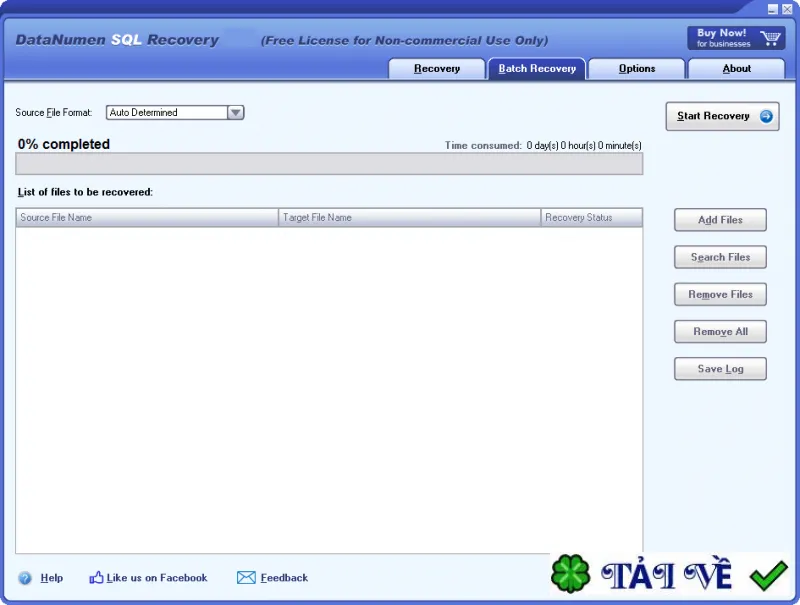Click the 'Source File Format' label
Viewport: 800px width, 605px height.
click(54, 113)
